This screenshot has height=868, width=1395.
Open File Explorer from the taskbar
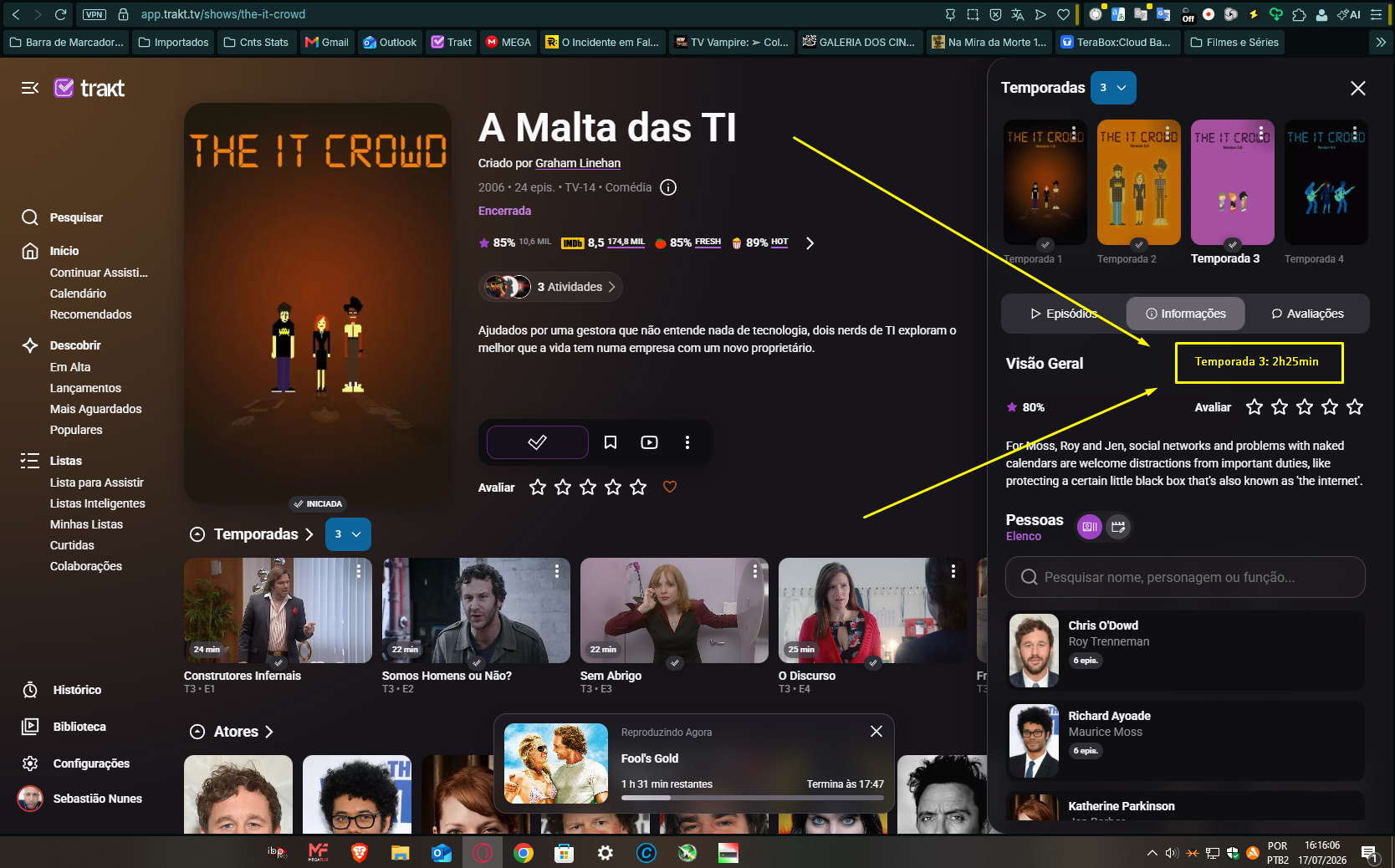(401, 853)
